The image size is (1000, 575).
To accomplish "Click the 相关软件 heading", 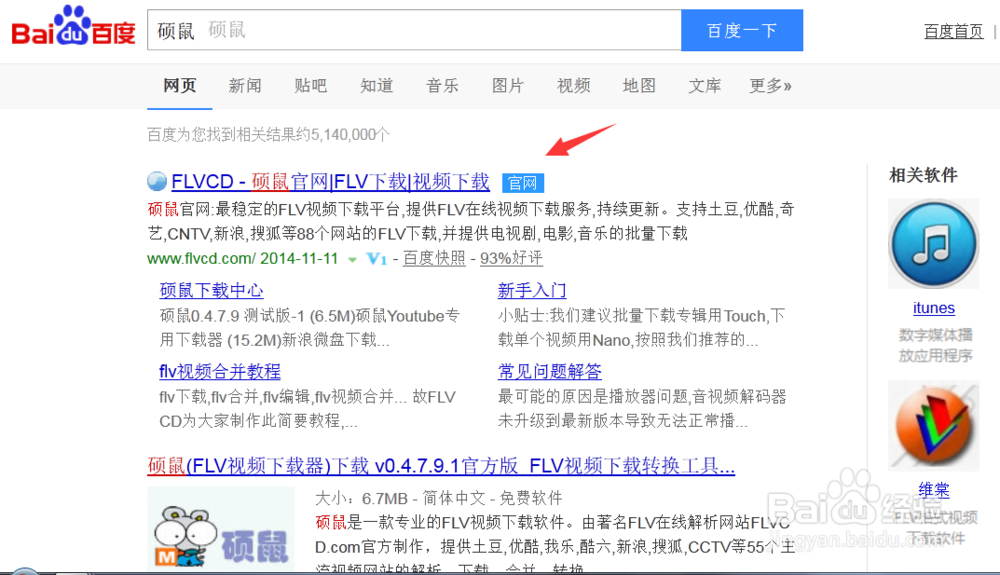I will pos(923,175).
